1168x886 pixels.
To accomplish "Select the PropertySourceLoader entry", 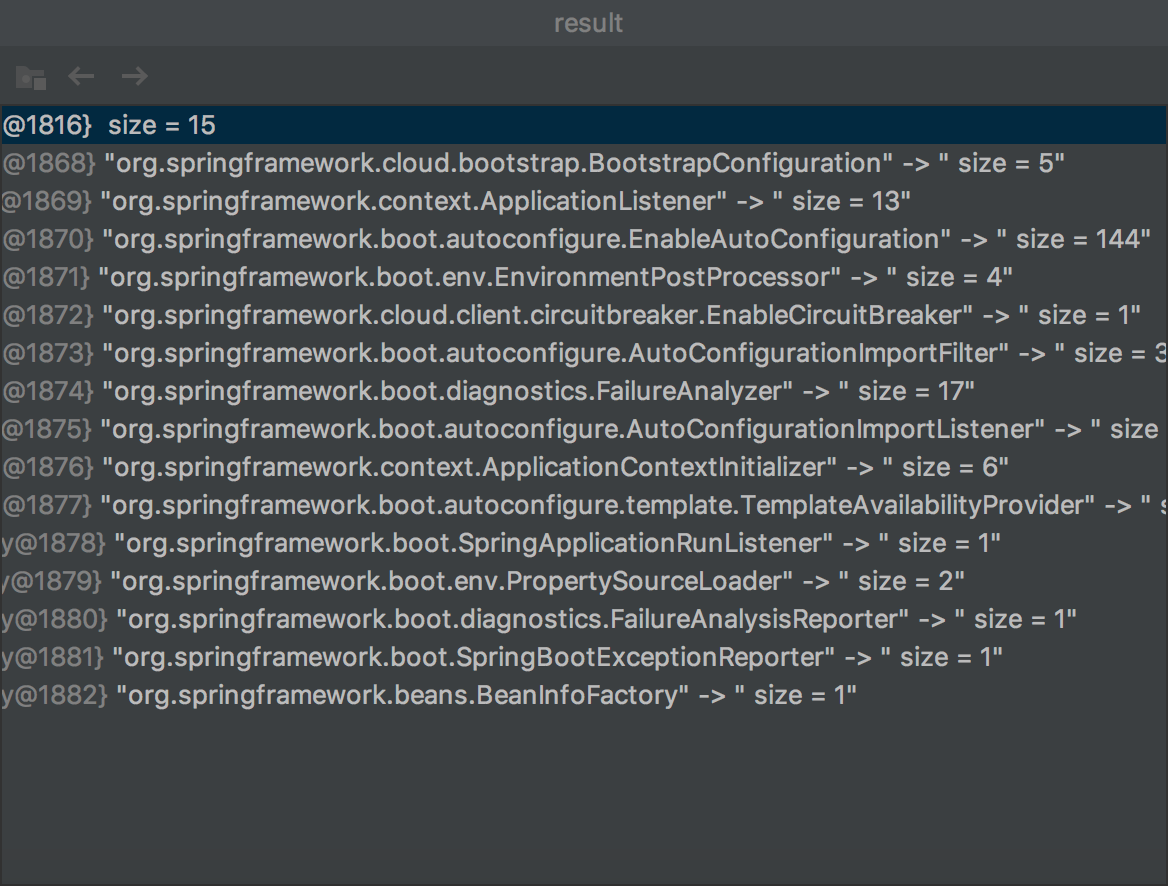I will point(450,581).
